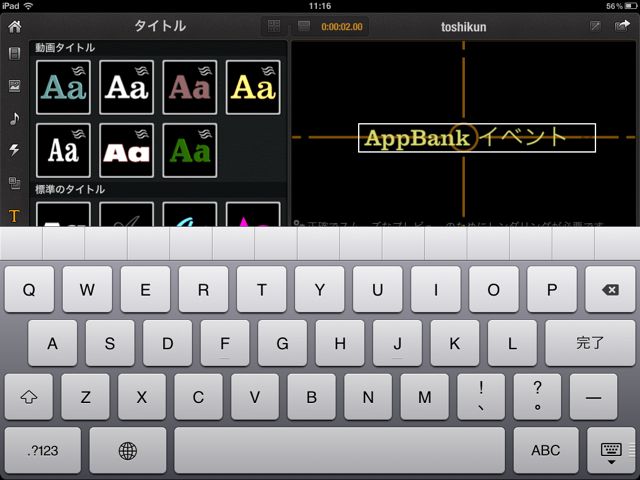Tap the L key
The width and height of the screenshot is (640, 480).
tap(512, 343)
